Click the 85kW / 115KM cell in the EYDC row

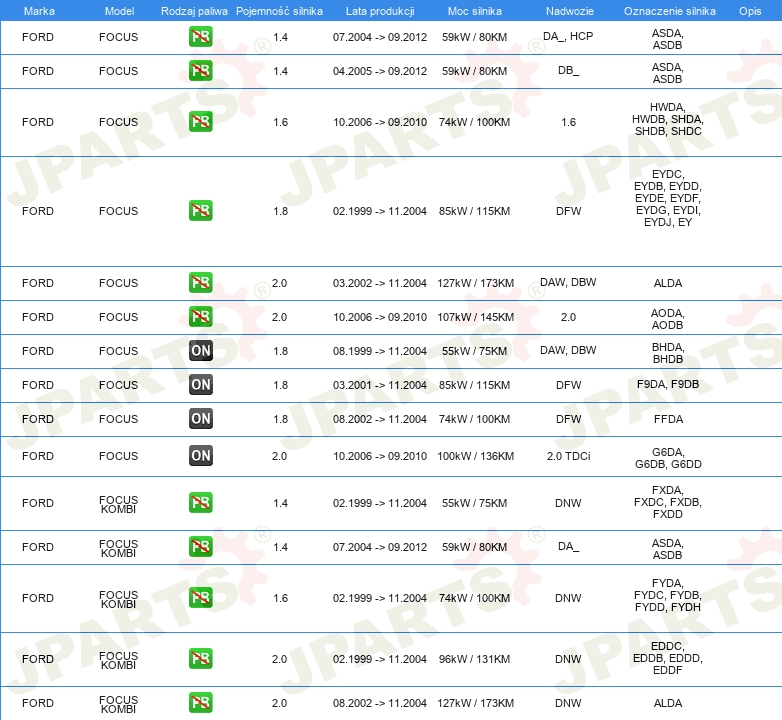(x=474, y=211)
